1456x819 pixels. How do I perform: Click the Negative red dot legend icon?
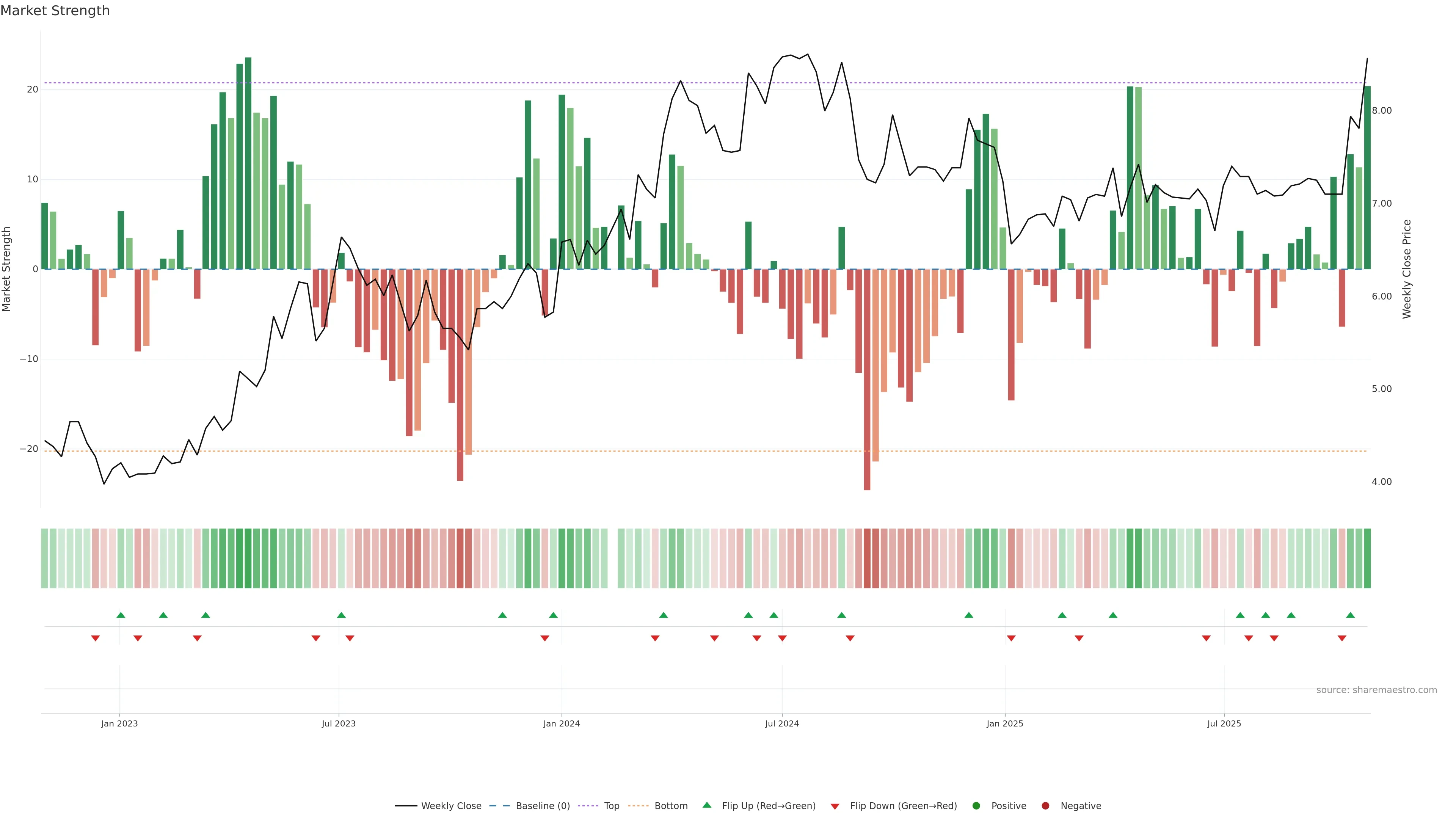1045,805
